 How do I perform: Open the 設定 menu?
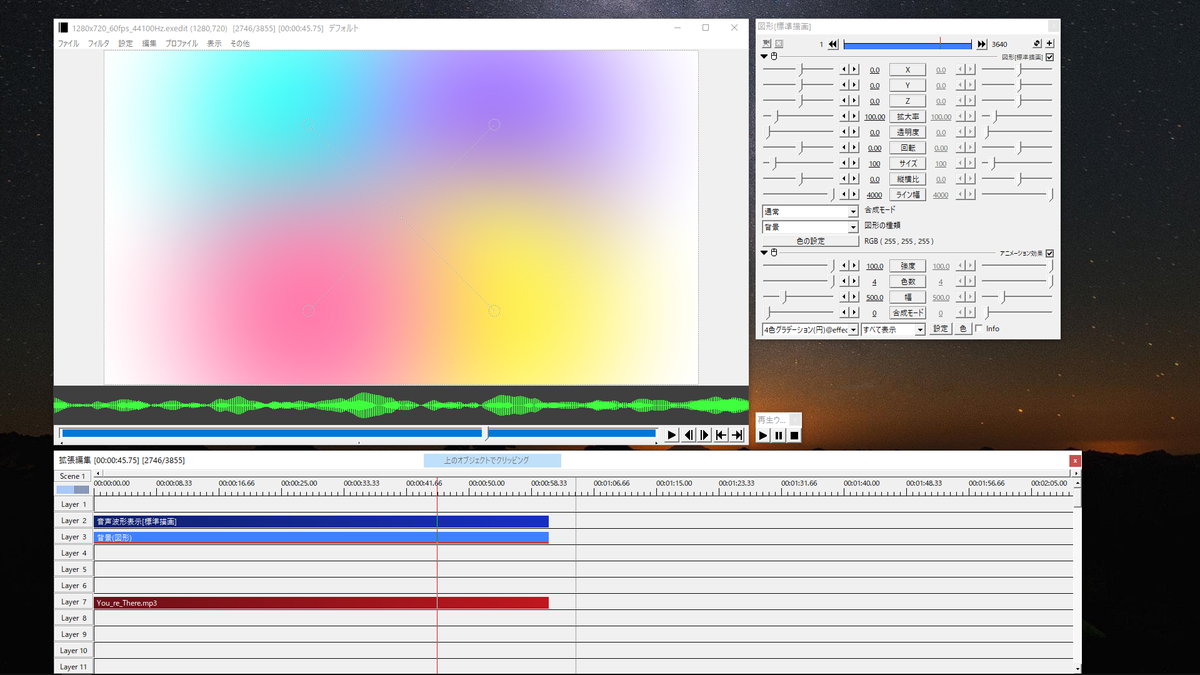pyautogui.click(x=125, y=43)
